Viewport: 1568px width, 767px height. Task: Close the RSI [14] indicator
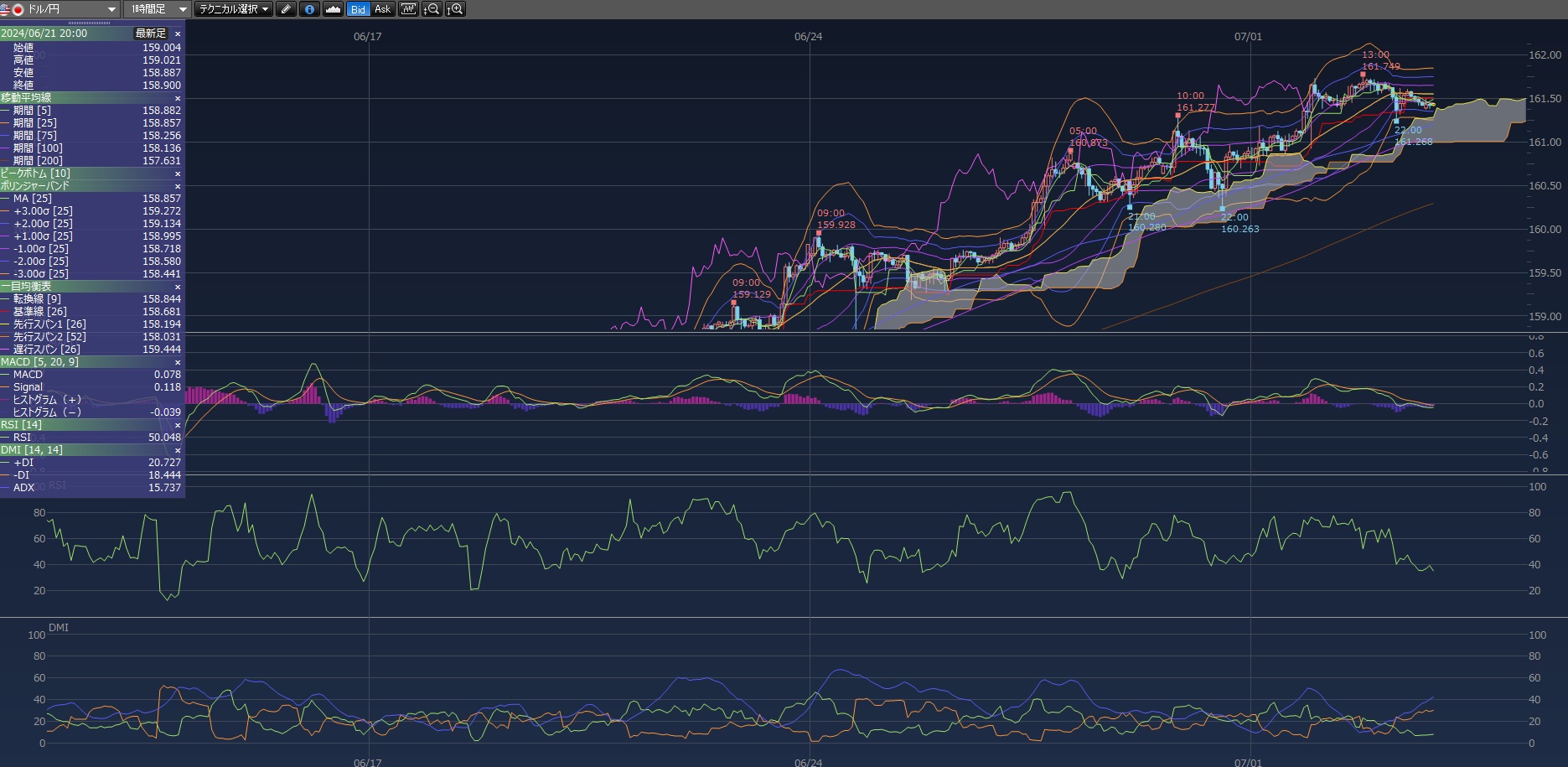(x=178, y=425)
